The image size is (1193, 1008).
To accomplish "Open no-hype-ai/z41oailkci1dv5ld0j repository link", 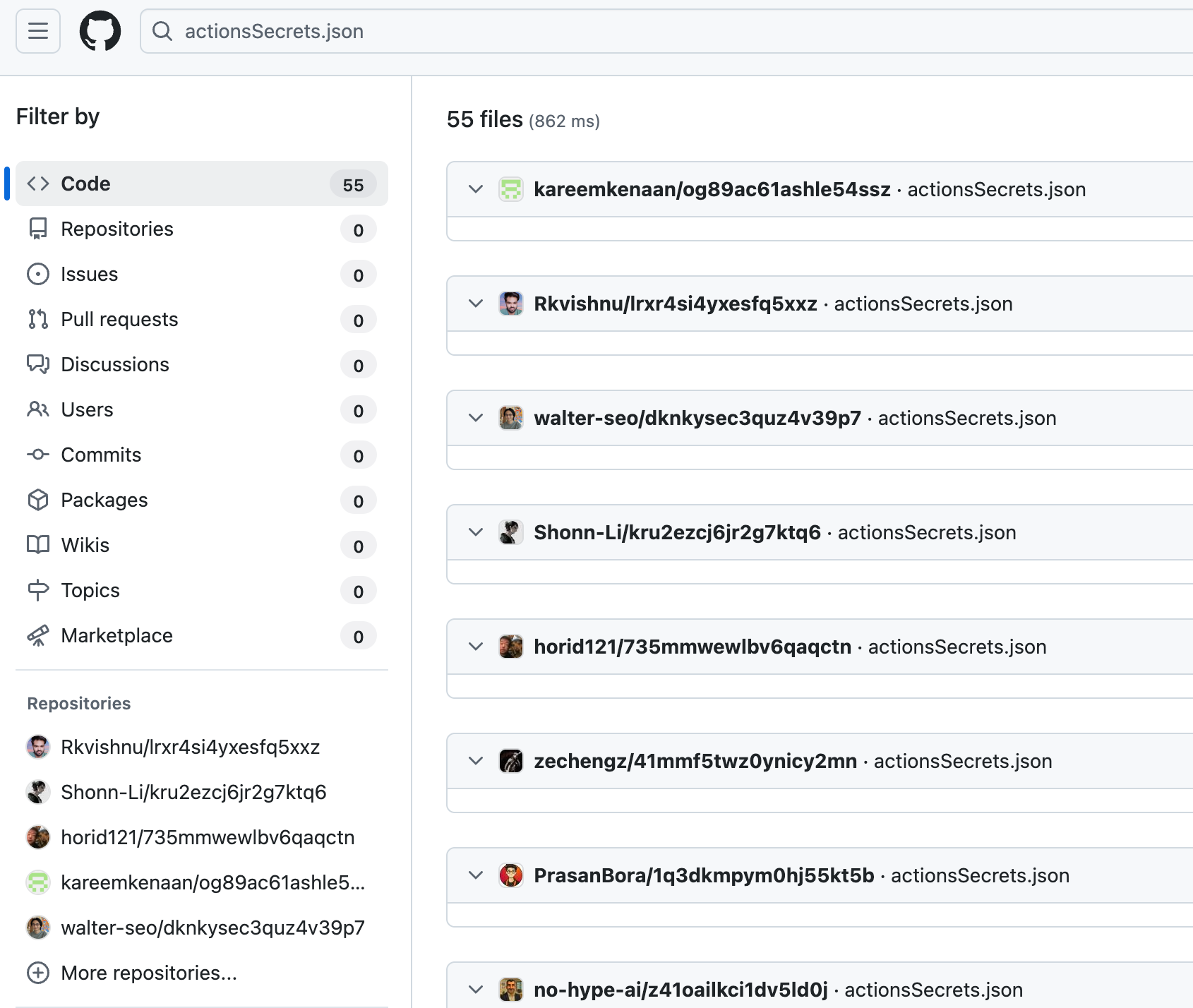I will coord(680,990).
